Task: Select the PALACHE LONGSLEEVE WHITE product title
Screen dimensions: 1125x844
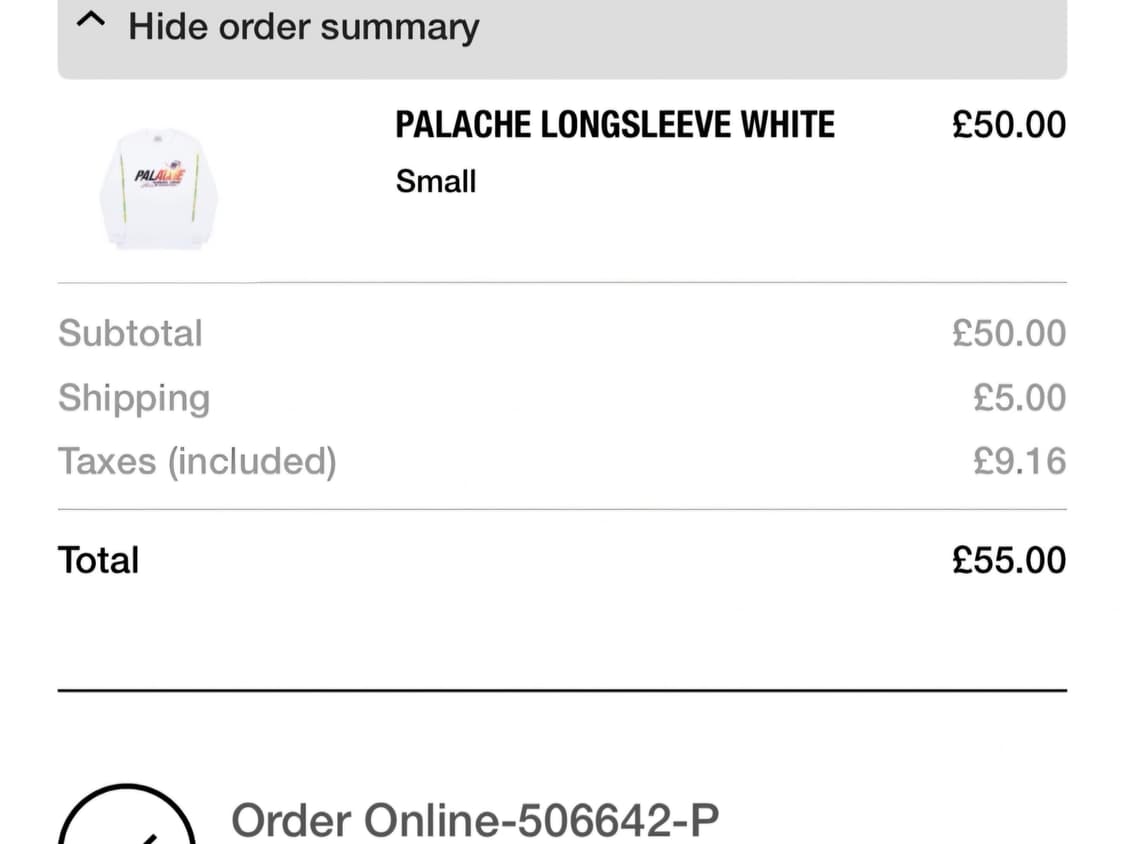Action: coord(614,126)
